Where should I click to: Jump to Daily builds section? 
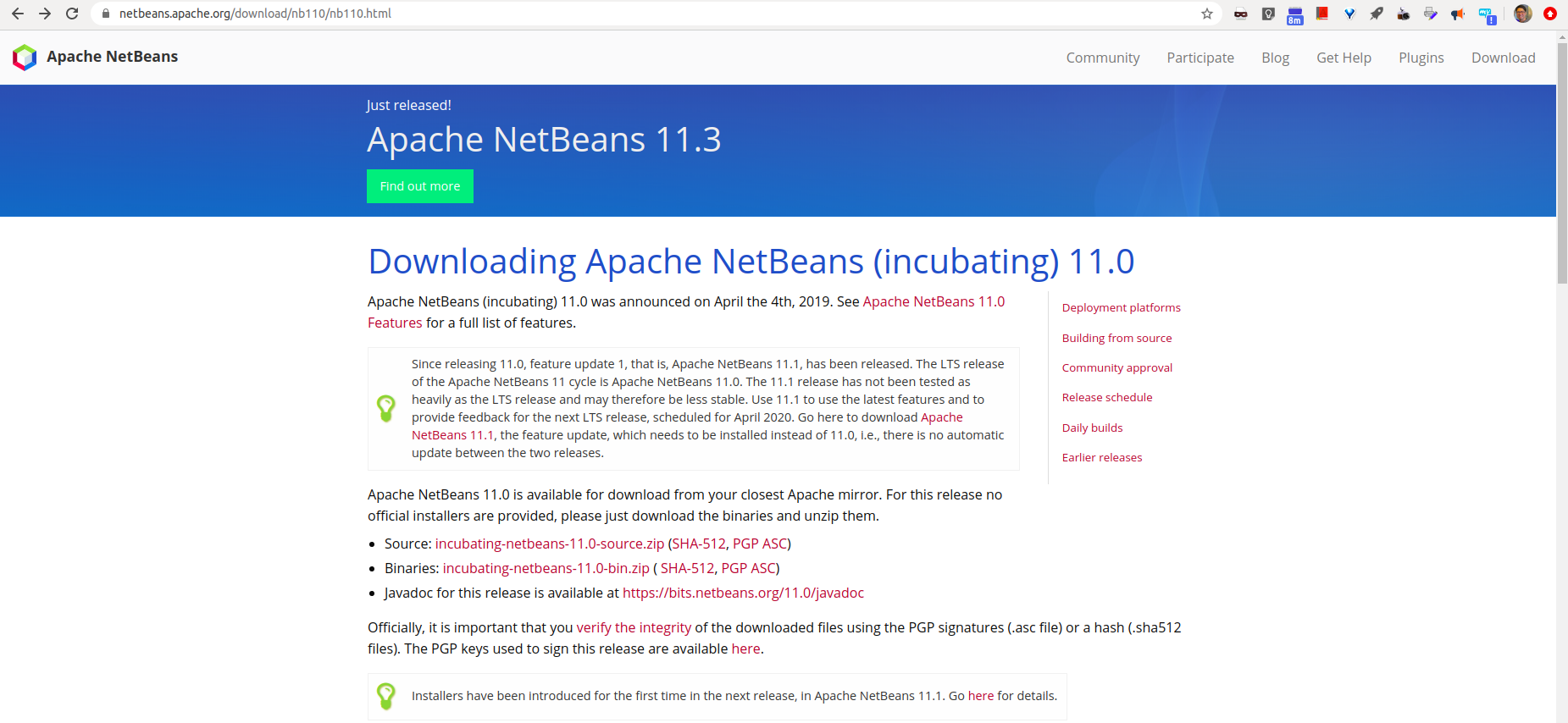1092,428
